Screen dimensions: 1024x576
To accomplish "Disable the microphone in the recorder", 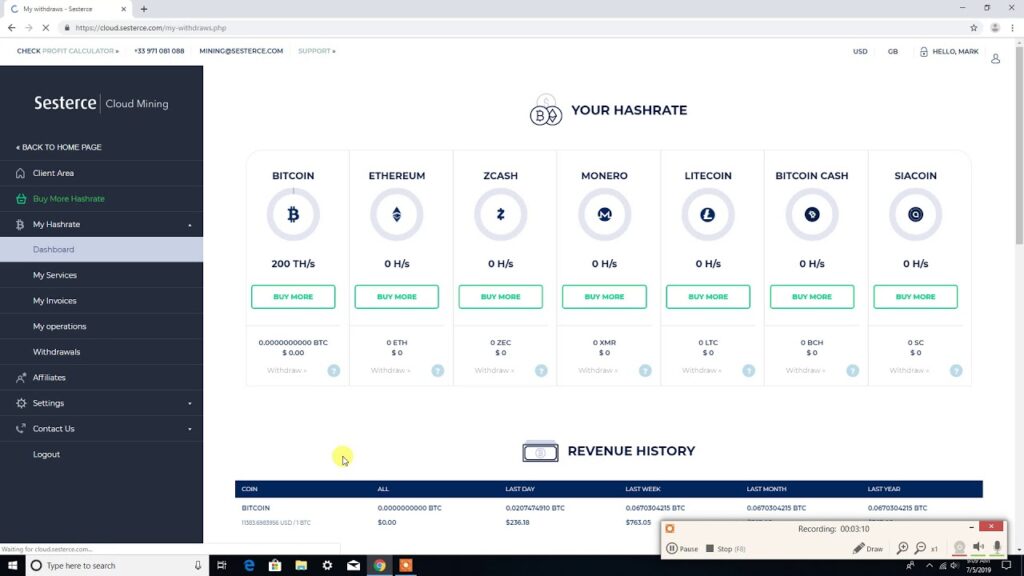I will [996, 547].
